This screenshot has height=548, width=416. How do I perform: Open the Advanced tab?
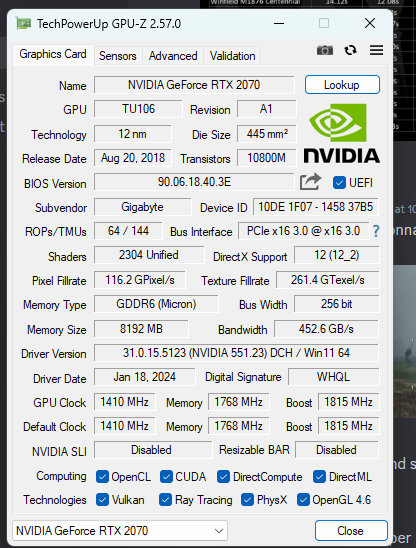coord(173,56)
